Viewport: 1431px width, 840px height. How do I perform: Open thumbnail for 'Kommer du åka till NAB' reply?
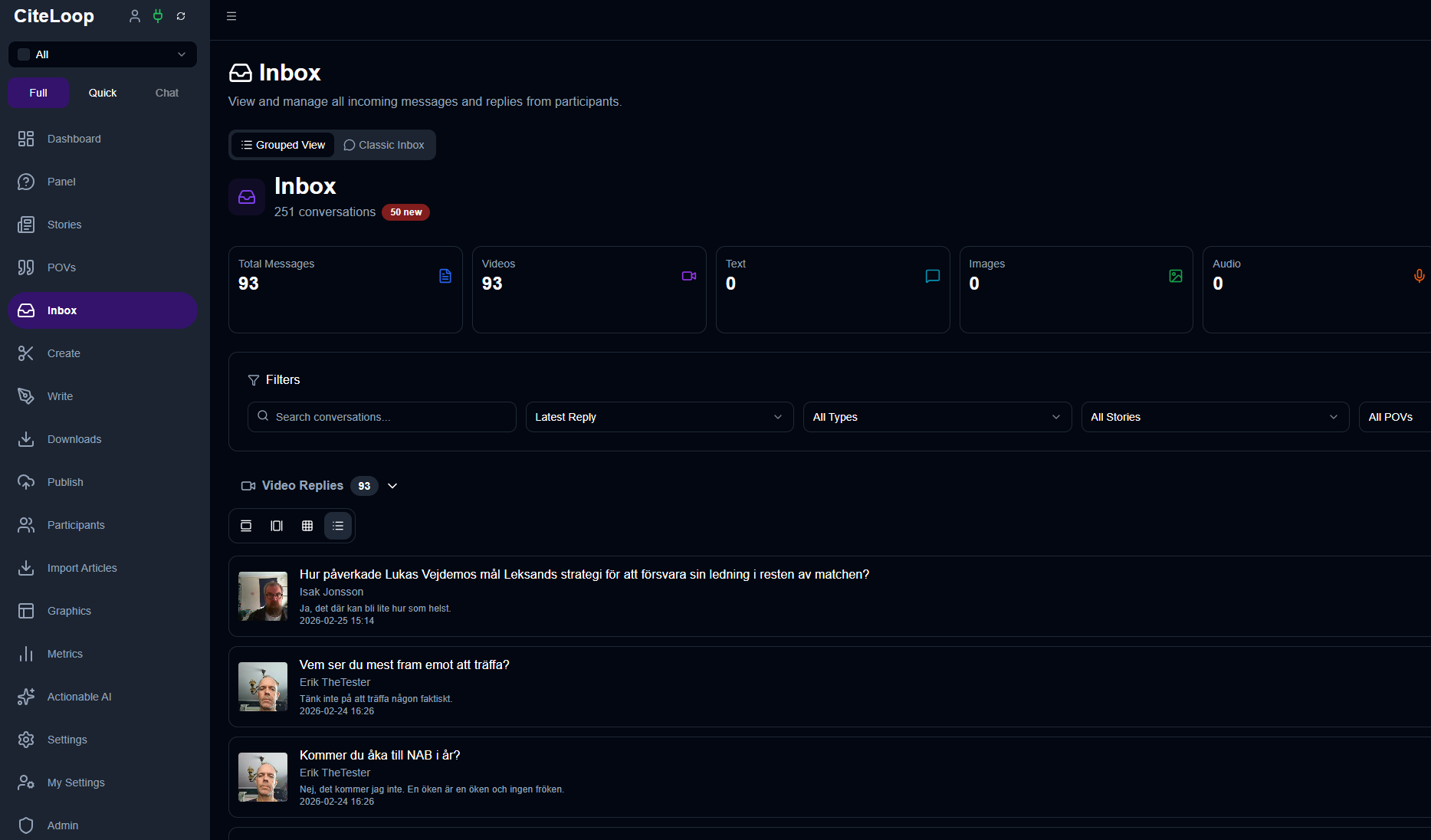coord(263,777)
